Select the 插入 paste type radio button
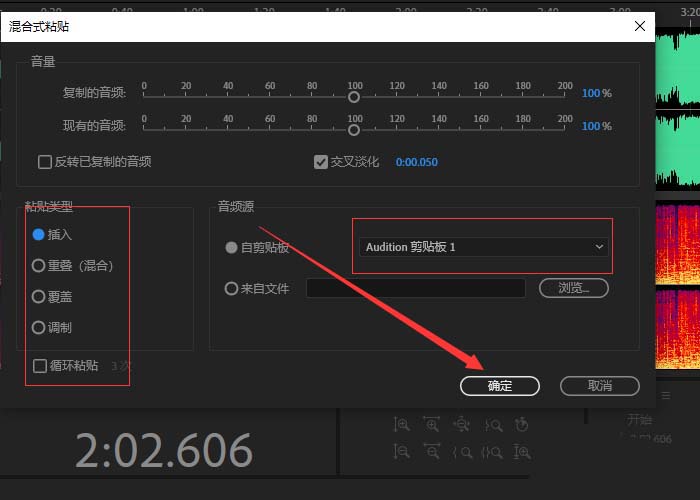The height and width of the screenshot is (500, 700). click(39, 235)
